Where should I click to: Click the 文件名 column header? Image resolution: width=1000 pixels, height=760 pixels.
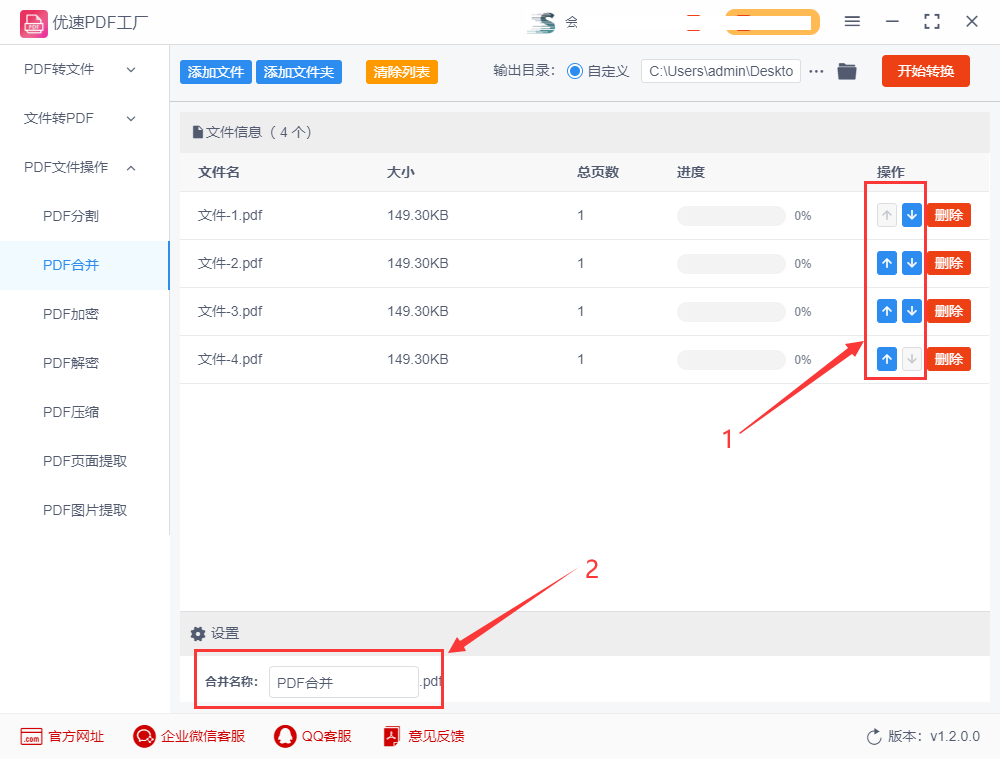pyautogui.click(x=219, y=172)
